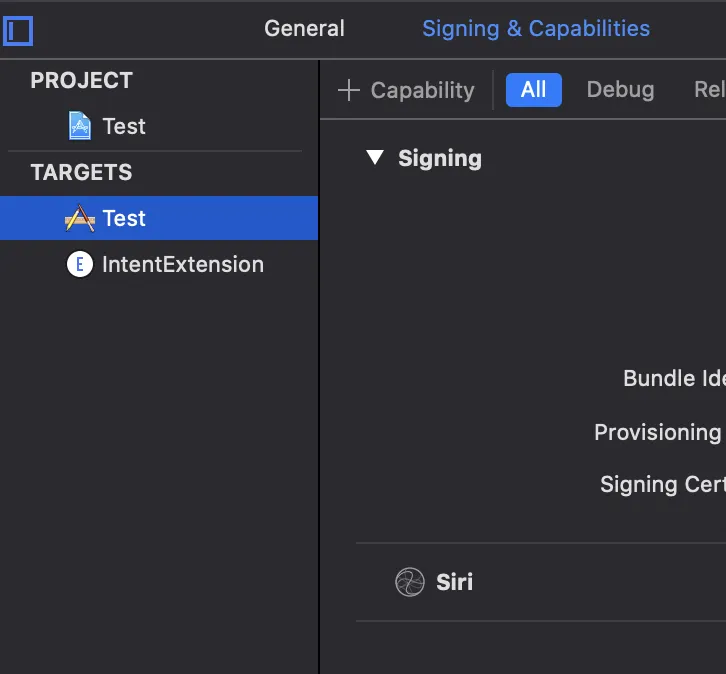The height and width of the screenshot is (674, 726).
Task: Switch to the General tab
Action: pos(304,29)
